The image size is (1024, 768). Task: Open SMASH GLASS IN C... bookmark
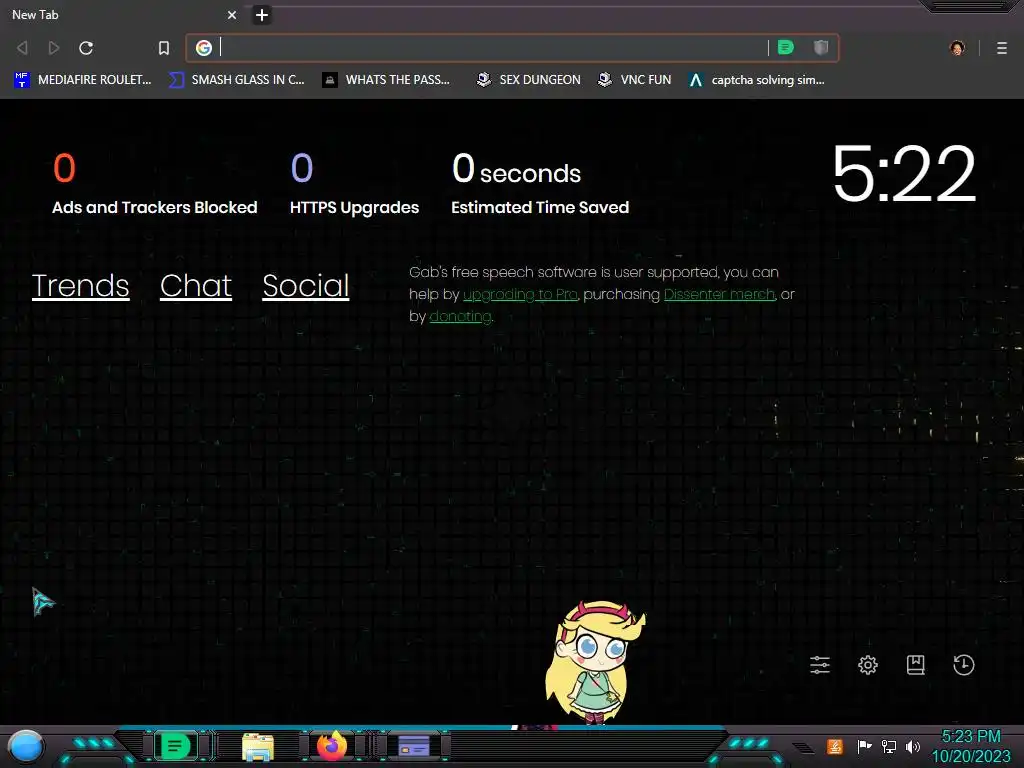click(x=236, y=80)
